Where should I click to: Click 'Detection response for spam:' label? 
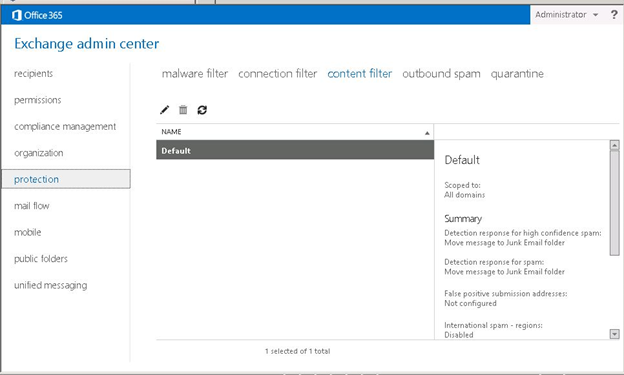coord(494,262)
